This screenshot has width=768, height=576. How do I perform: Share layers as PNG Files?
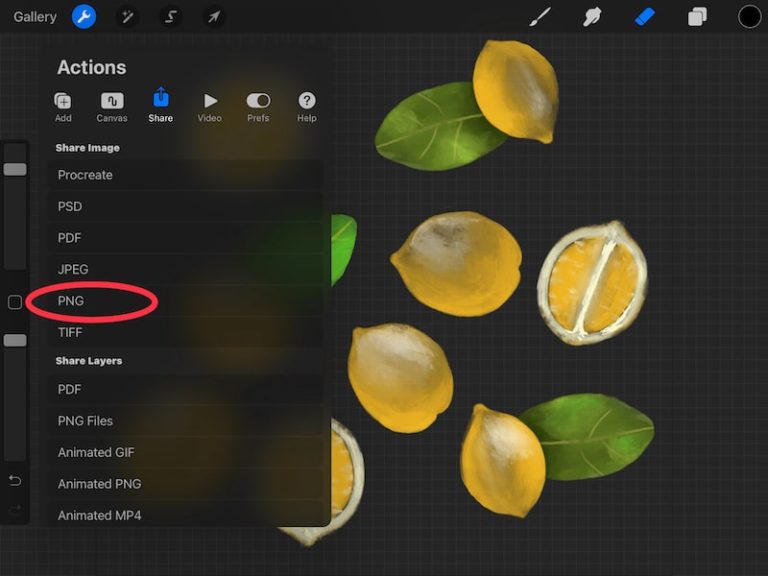coord(185,421)
